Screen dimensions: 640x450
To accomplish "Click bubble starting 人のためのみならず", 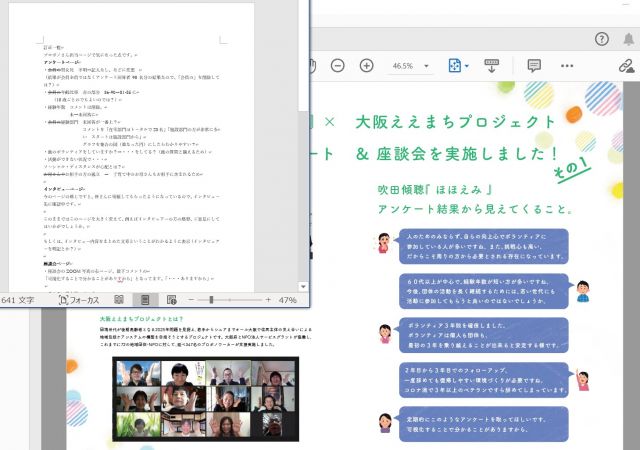I will tap(484, 246).
